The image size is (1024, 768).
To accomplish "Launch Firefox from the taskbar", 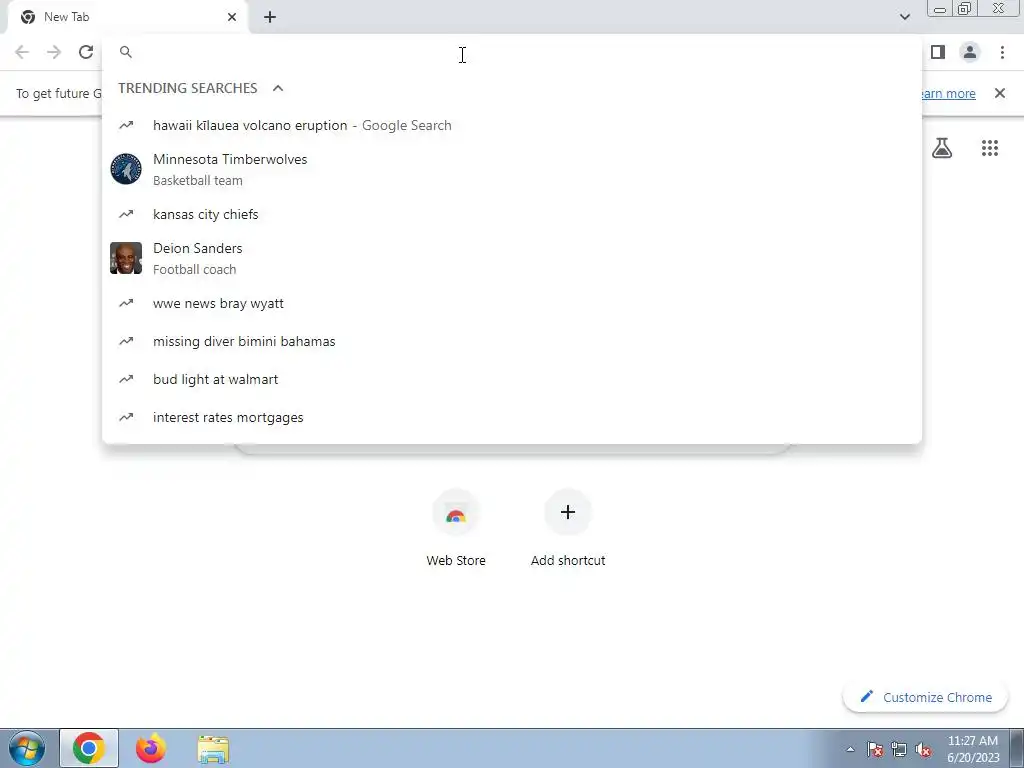I will point(151,748).
